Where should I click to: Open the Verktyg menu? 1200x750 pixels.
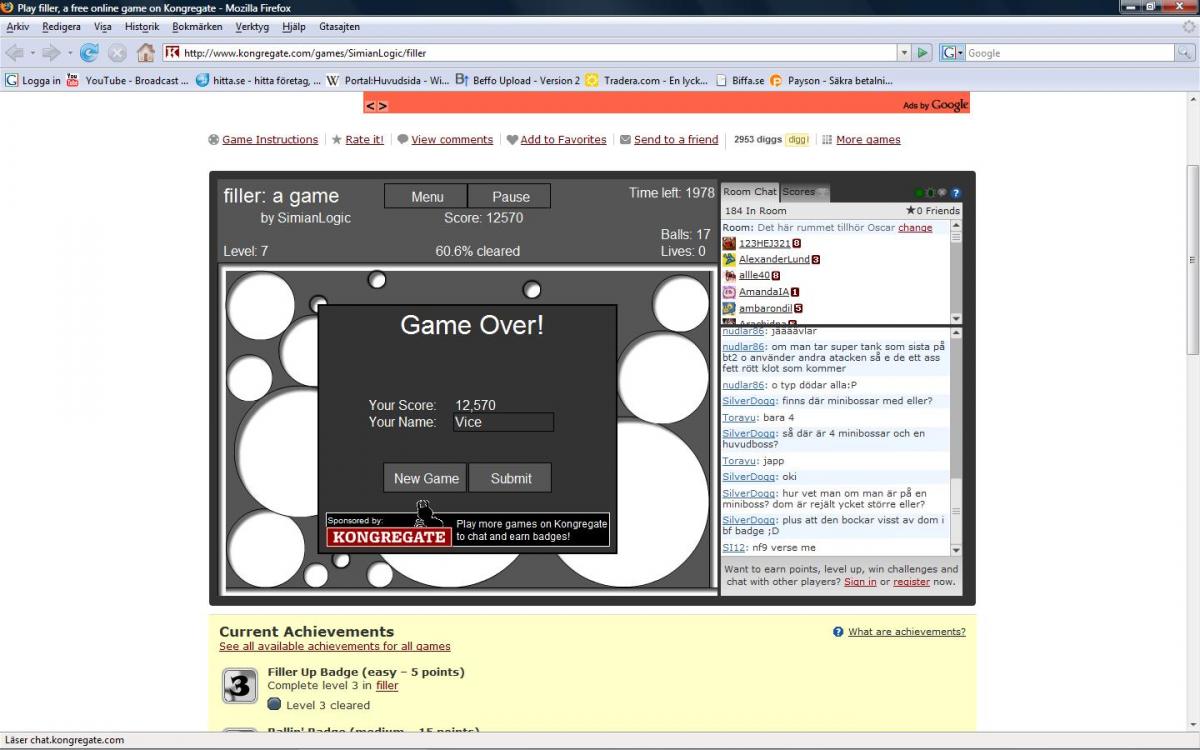pyautogui.click(x=253, y=27)
